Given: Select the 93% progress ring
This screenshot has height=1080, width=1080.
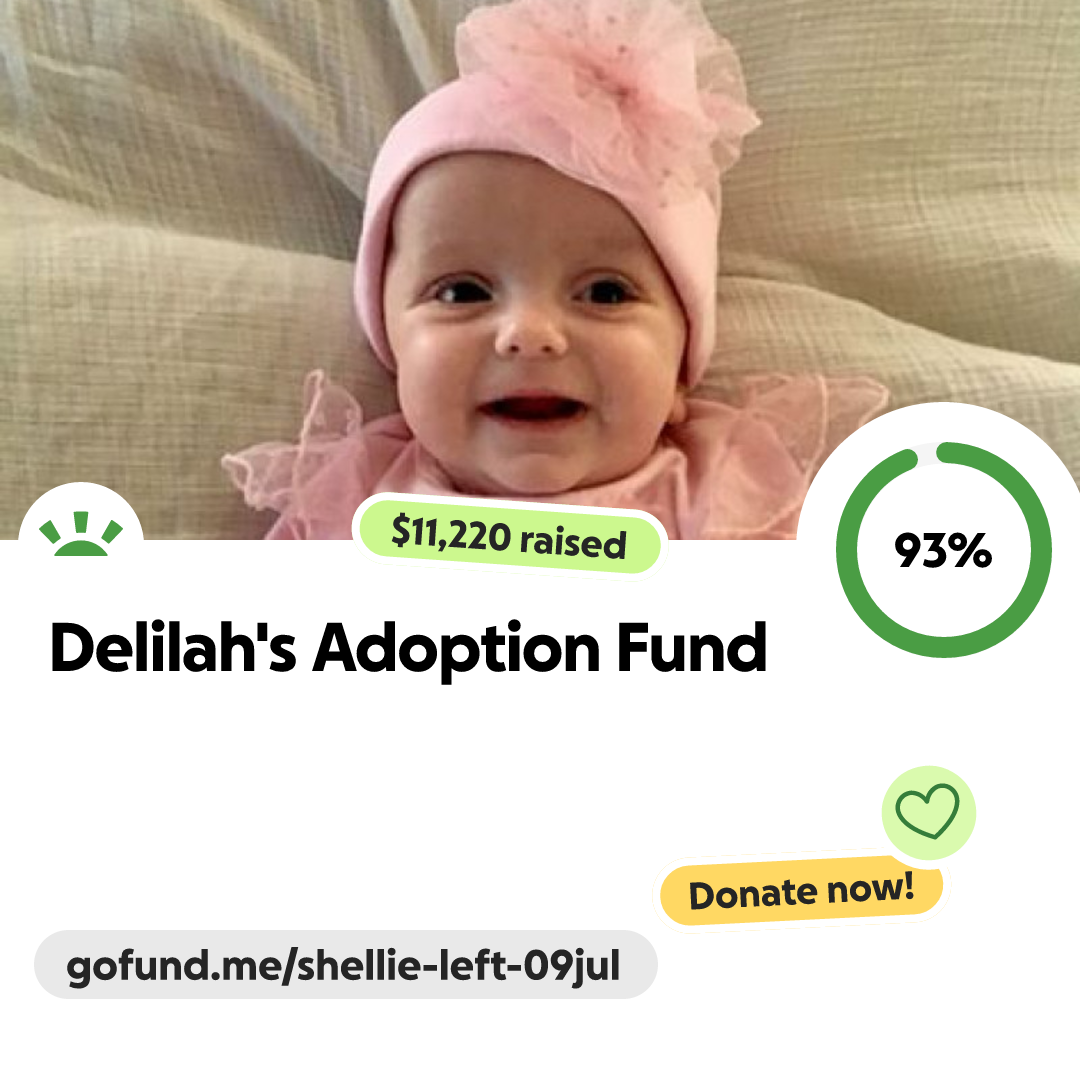Looking at the screenshot, I should [944, 550].
